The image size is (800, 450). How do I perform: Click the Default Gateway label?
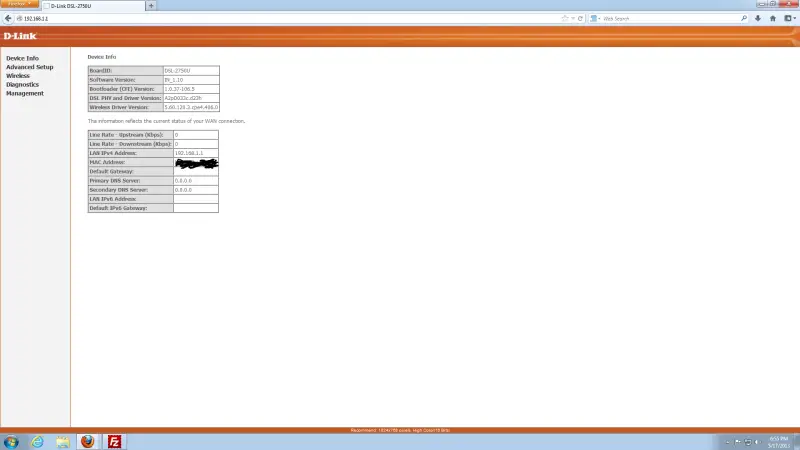111,171
